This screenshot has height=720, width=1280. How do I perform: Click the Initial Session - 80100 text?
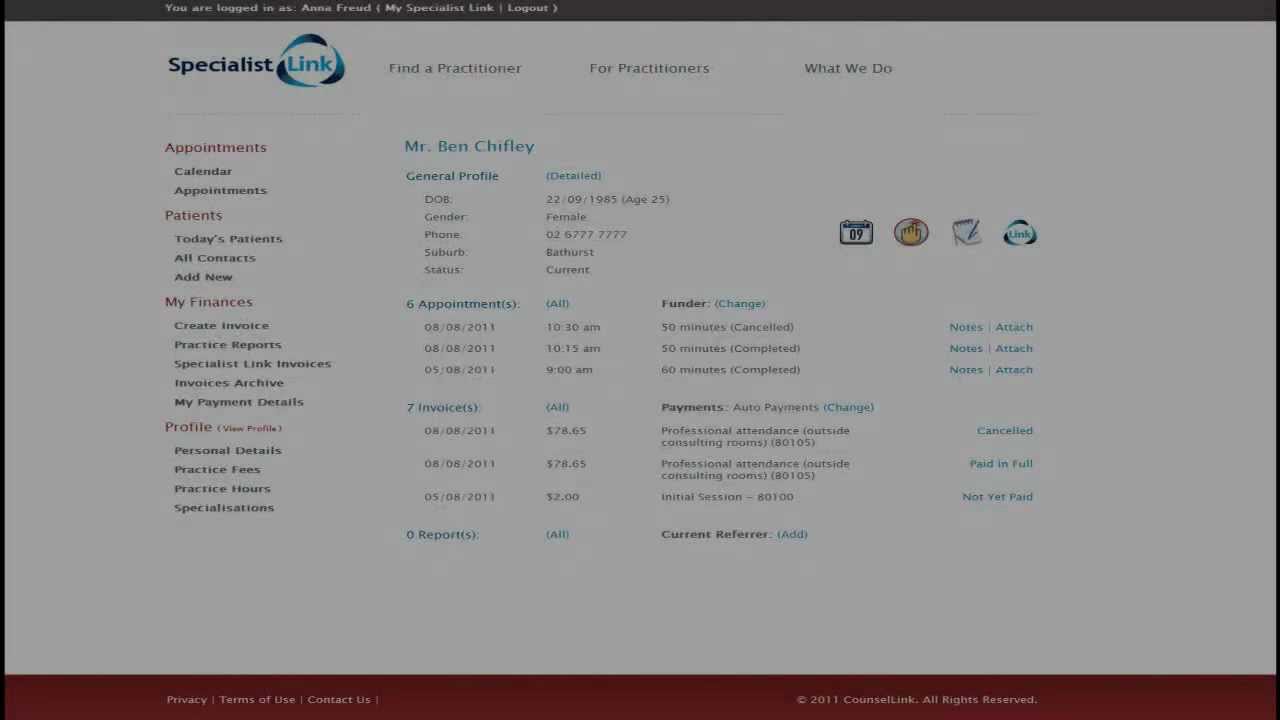pos(727,497)
